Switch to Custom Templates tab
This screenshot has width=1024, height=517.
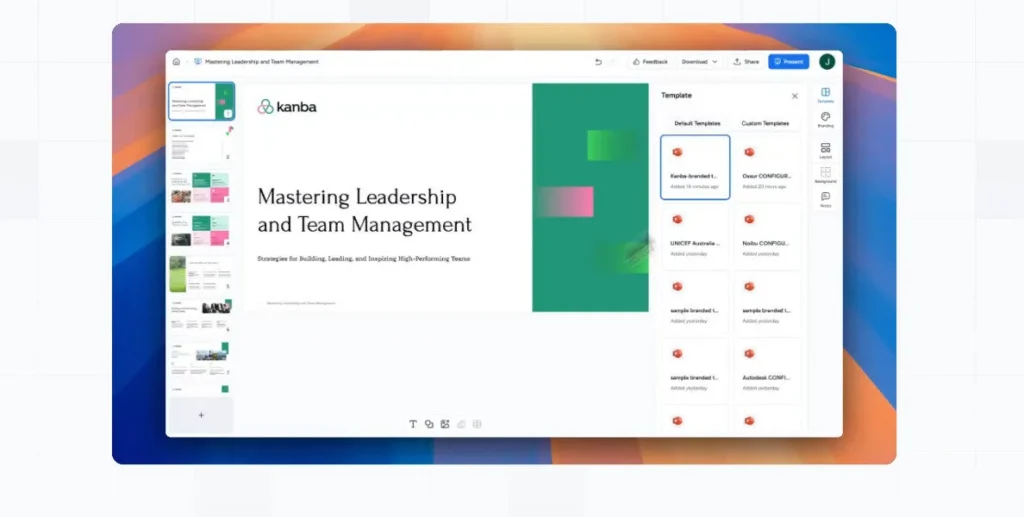point(765,123)
